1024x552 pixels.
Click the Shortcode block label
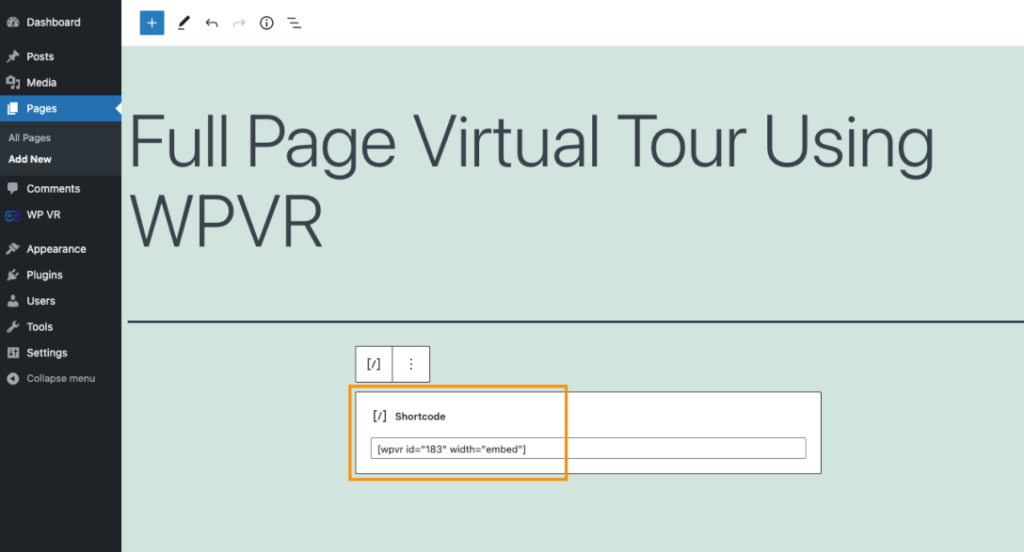[x=420, y=416]
